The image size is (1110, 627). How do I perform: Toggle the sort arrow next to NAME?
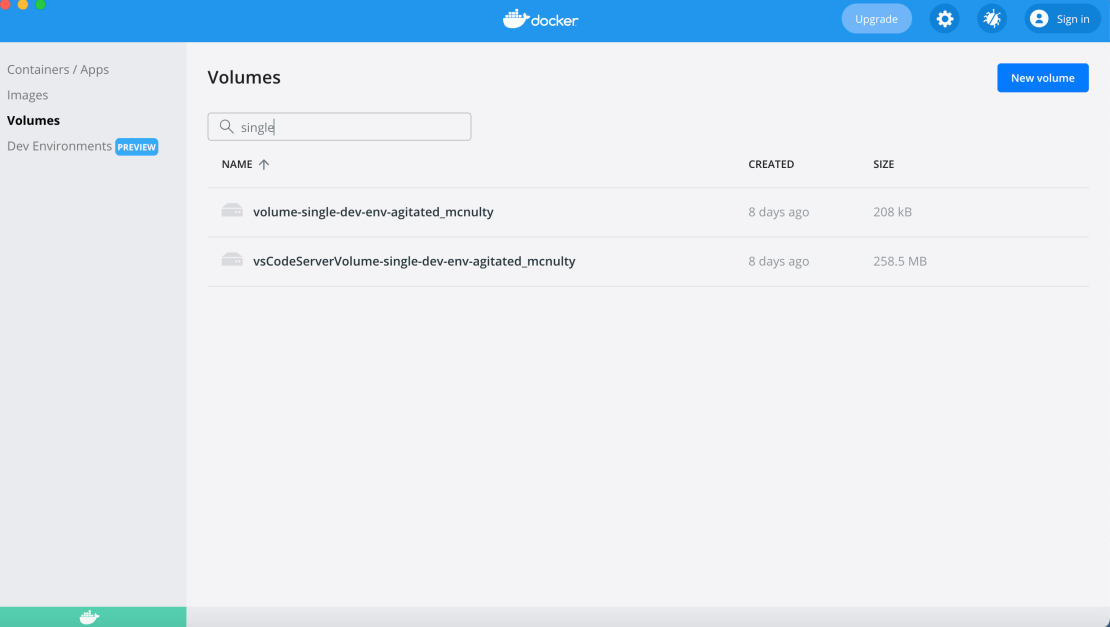[264, 164]
